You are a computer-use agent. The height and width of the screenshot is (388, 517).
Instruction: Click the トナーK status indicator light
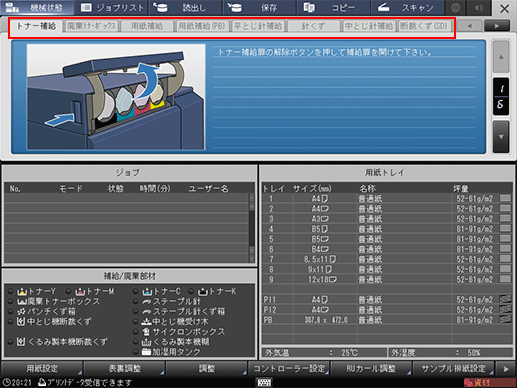coord(191,292)
